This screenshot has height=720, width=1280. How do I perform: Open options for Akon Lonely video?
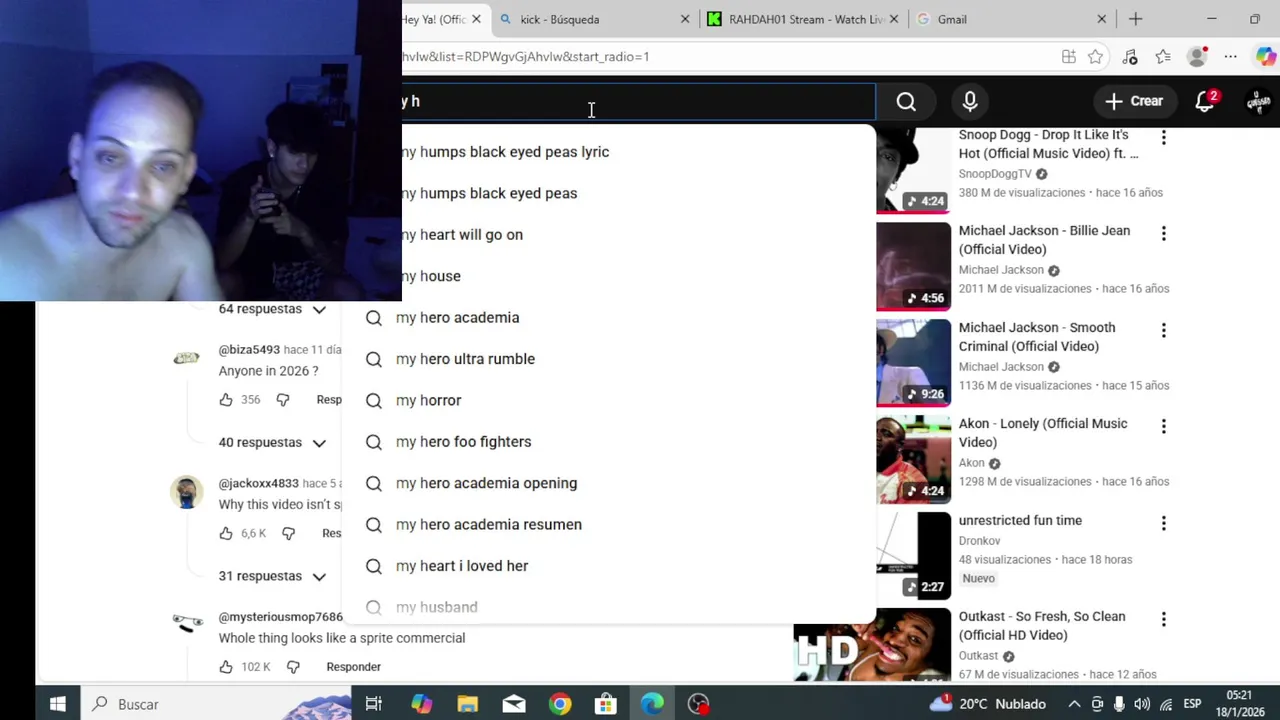pos(1163,426)
